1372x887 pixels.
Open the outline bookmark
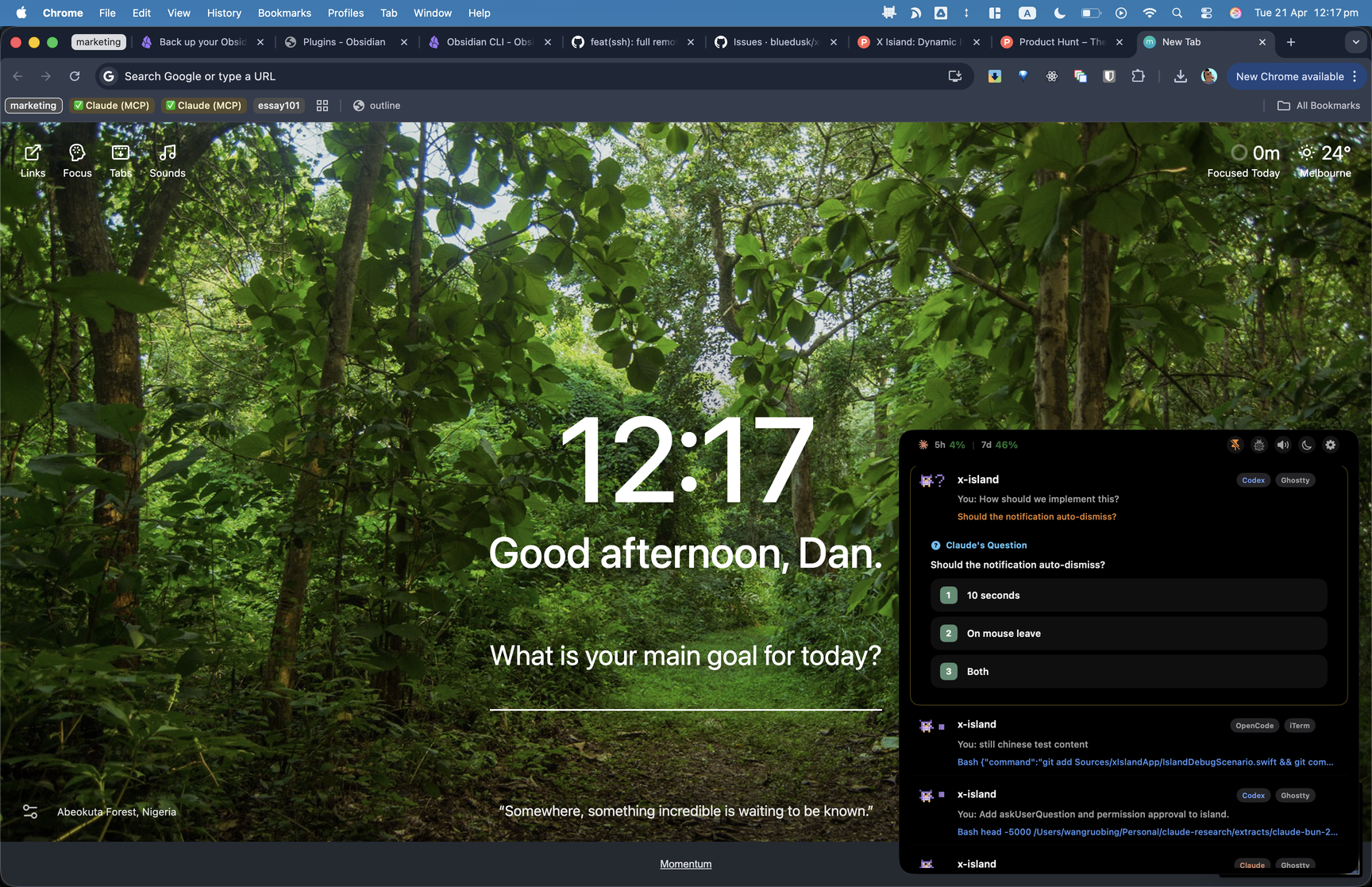coord(376,106)
